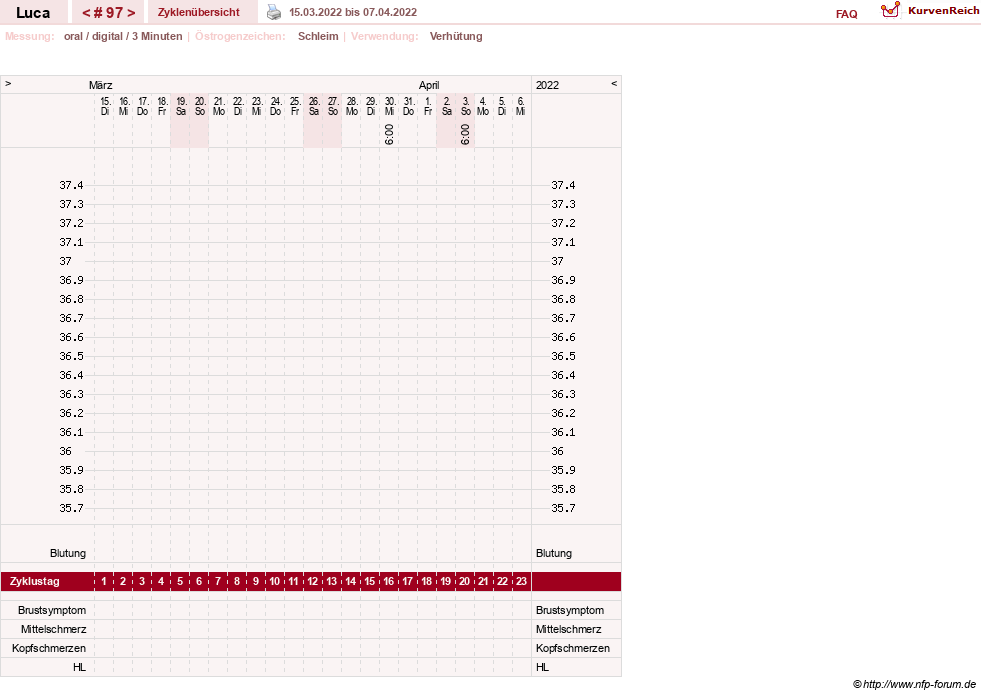Viewport: 981px width, 696px height.
Task: Click the April month header
Action: (429, 85)
